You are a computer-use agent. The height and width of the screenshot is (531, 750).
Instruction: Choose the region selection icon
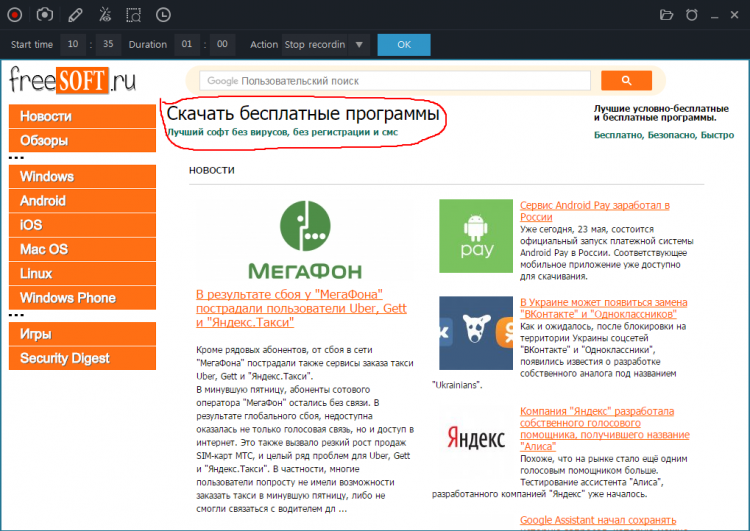pos(133,15)
